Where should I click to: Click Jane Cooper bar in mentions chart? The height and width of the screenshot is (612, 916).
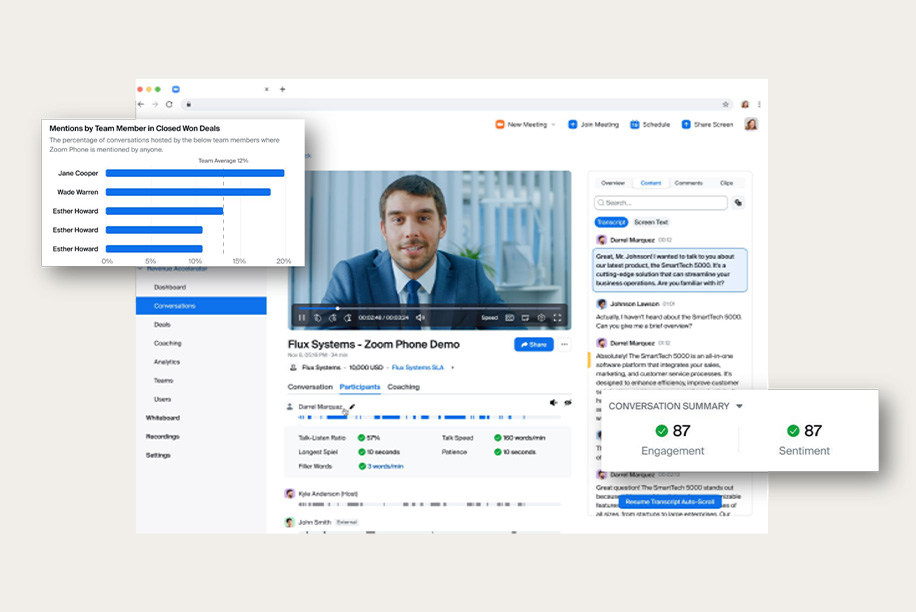pos(195,173)
